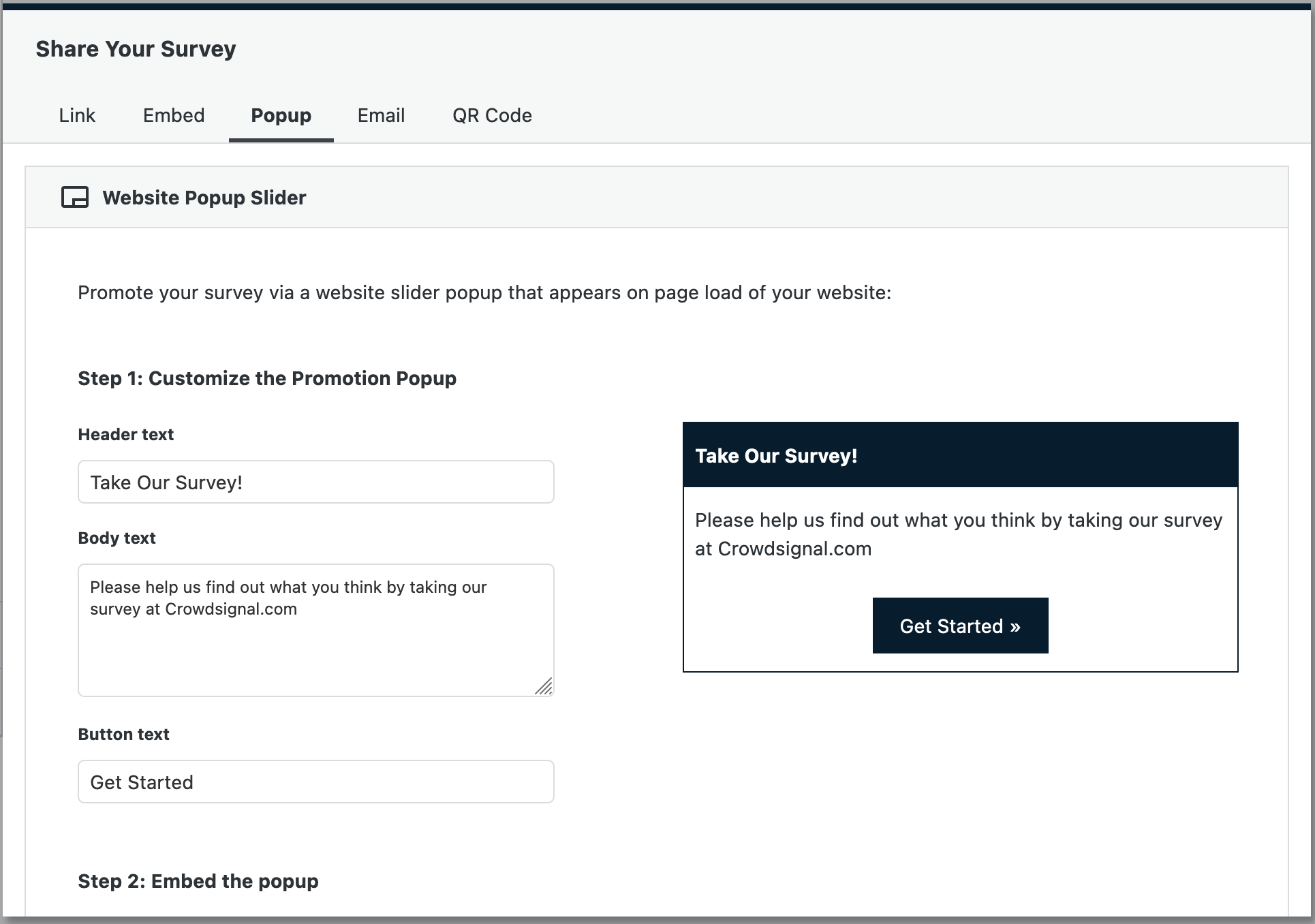Click Step 2: Embed the popup heading
This screenshot has height=924, width=1315.
point(198,881)
